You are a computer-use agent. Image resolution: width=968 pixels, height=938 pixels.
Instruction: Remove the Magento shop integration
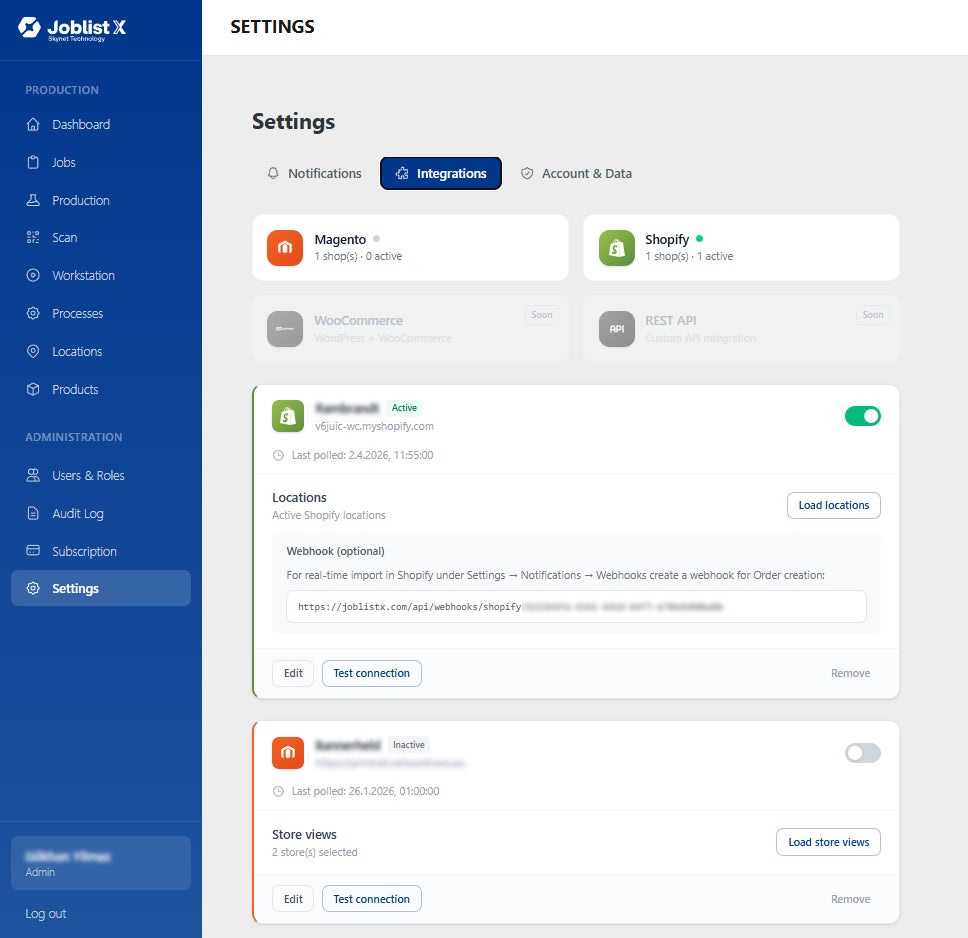click(850, 899)
